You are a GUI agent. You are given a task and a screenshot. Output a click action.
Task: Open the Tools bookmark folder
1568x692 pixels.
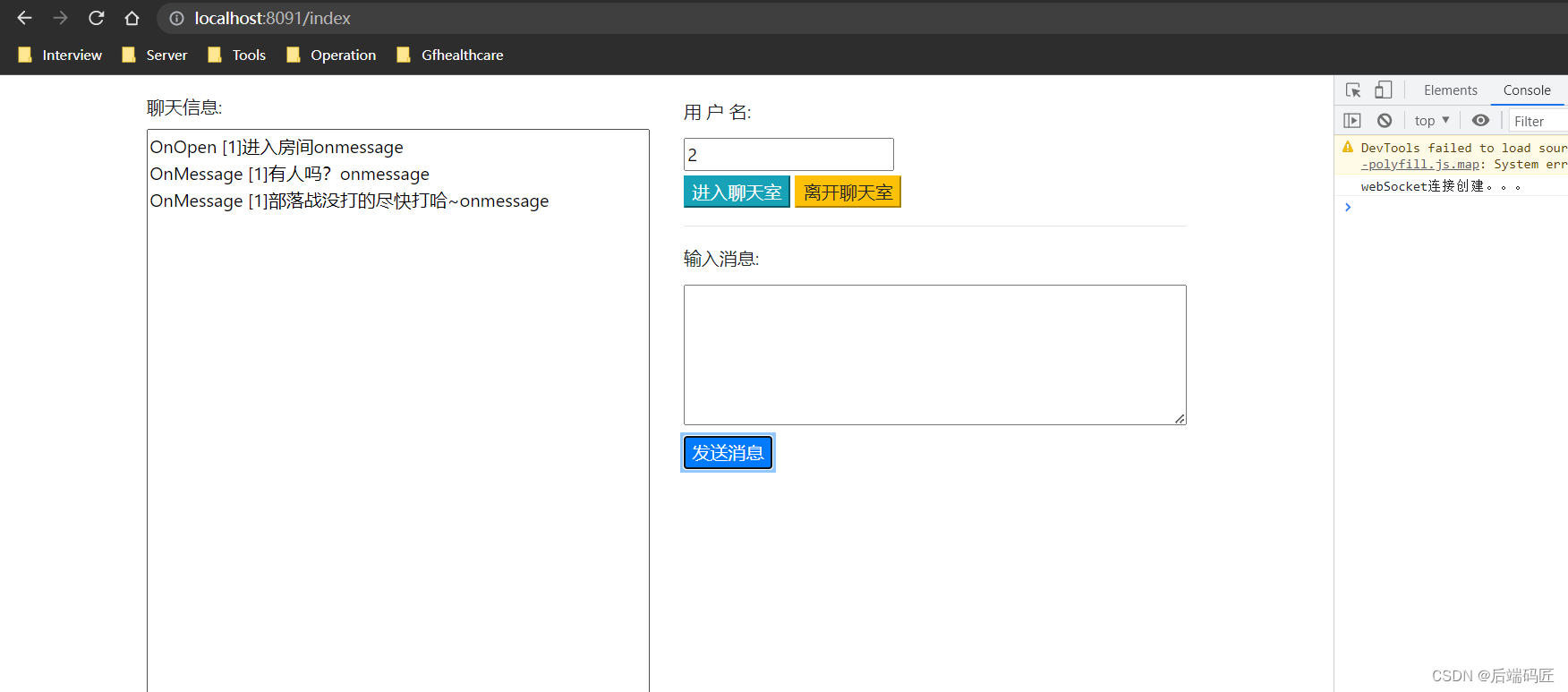point(237,55)
